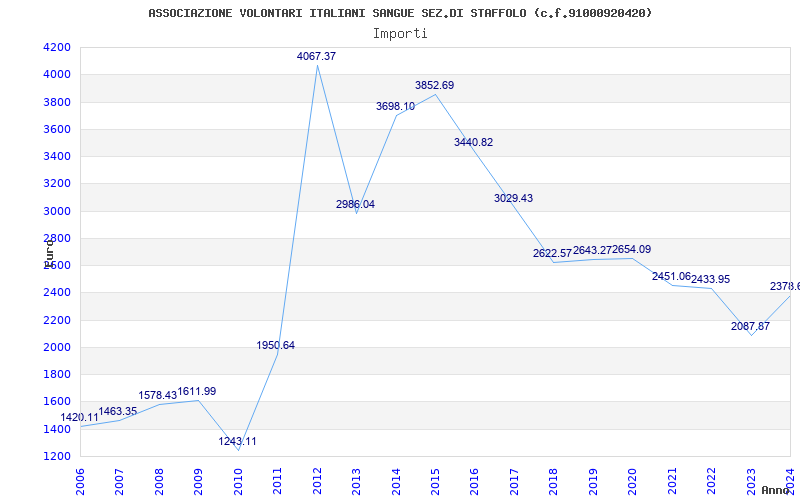Click the x-axis year 2012
Image resolution: width=800 pixels, height=500 pixels.
pos(317,482)
